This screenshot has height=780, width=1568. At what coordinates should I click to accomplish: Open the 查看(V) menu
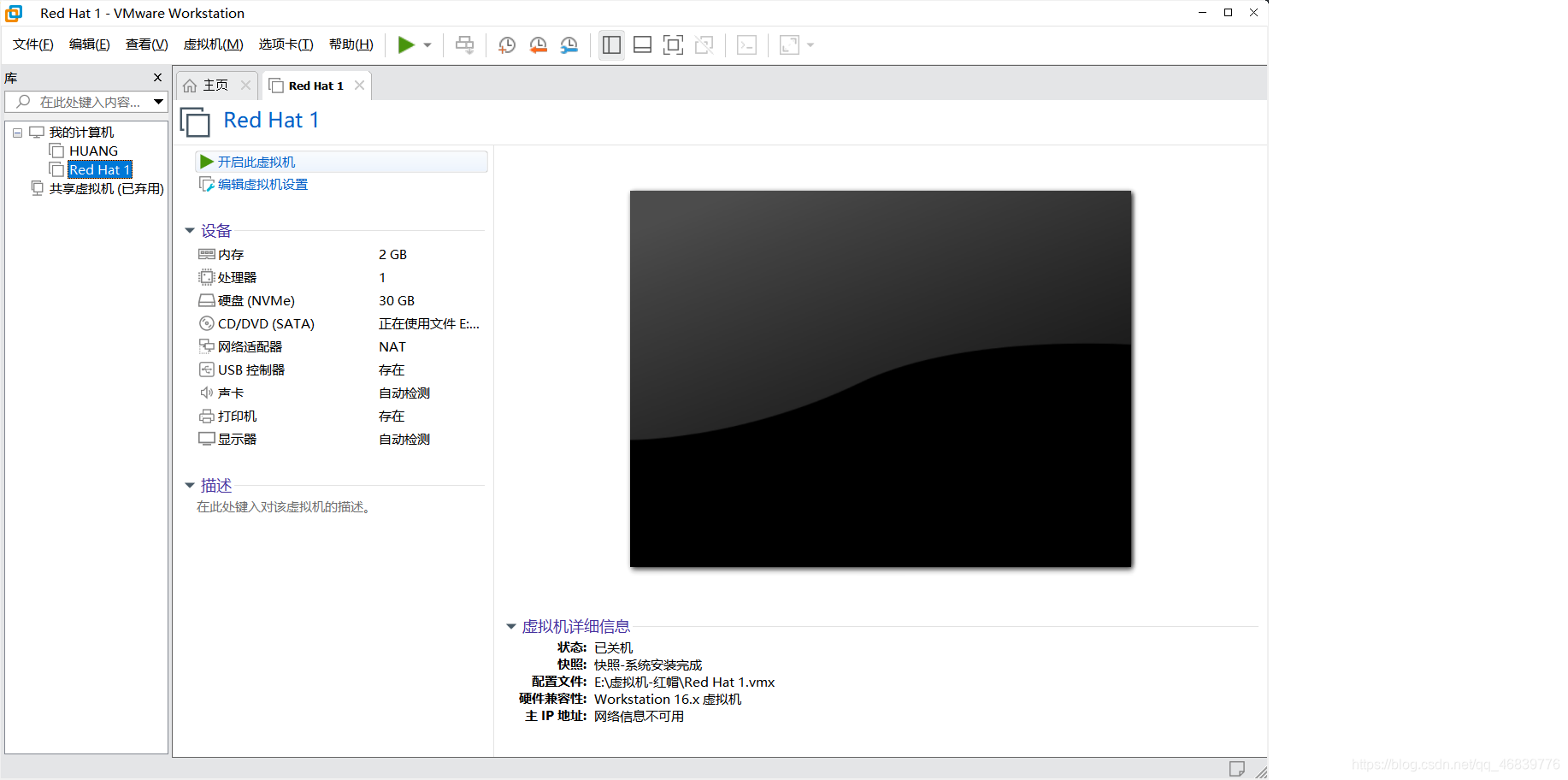click(x=147, y=44)
